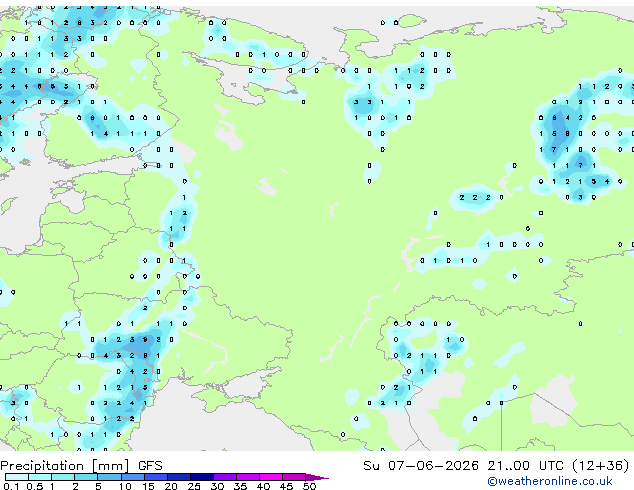Select the 45–50 mm legend swatch

294,477
